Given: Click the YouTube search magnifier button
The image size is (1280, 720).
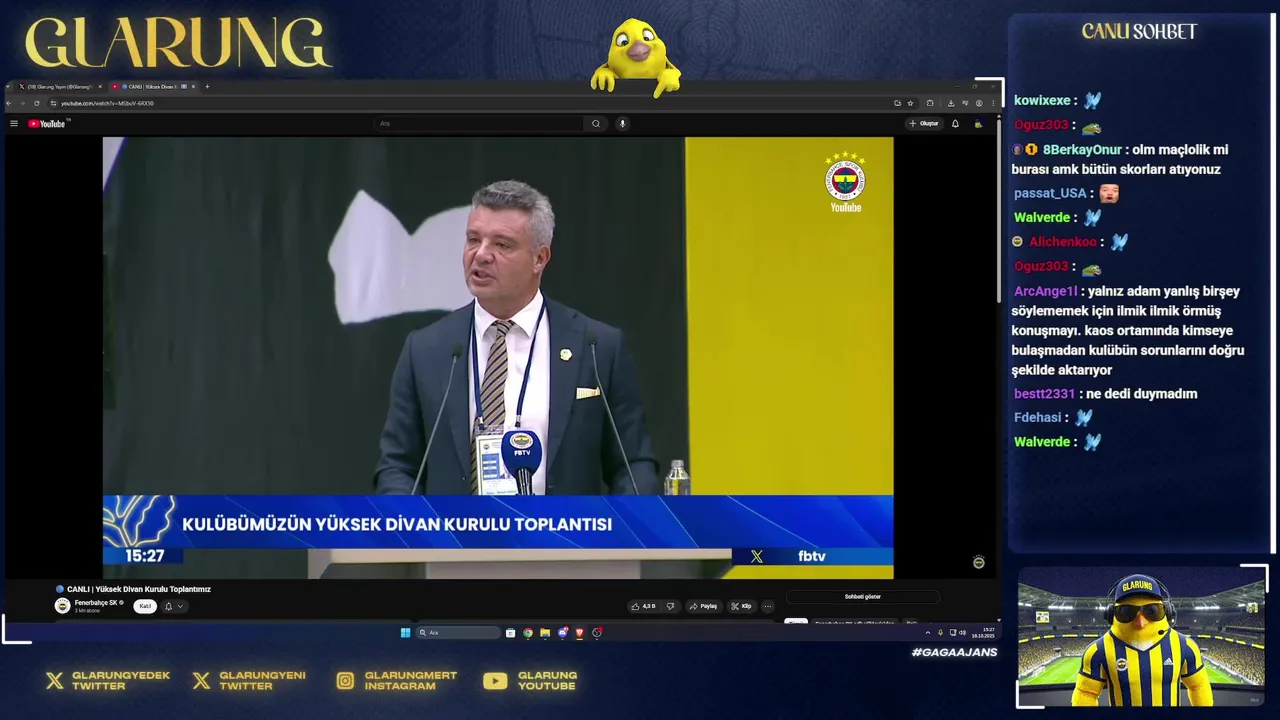Looking at the screenshot, I should (x=596, y=124).
